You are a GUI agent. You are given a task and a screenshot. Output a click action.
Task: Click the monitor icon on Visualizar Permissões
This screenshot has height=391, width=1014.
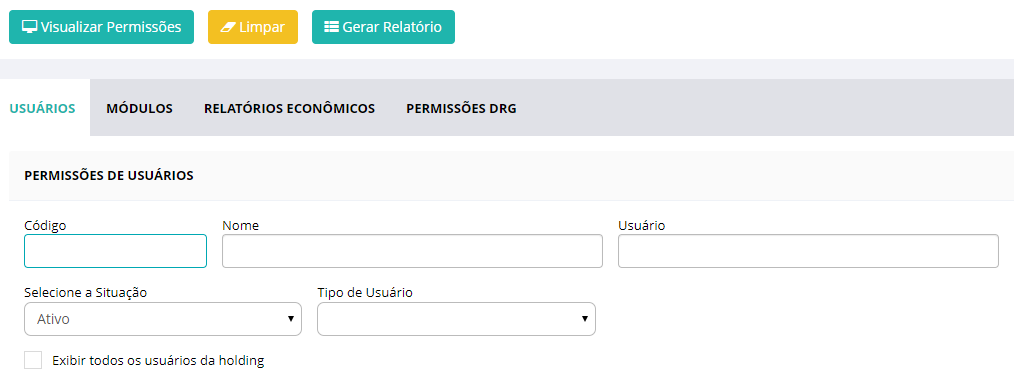tap(29, 27)
